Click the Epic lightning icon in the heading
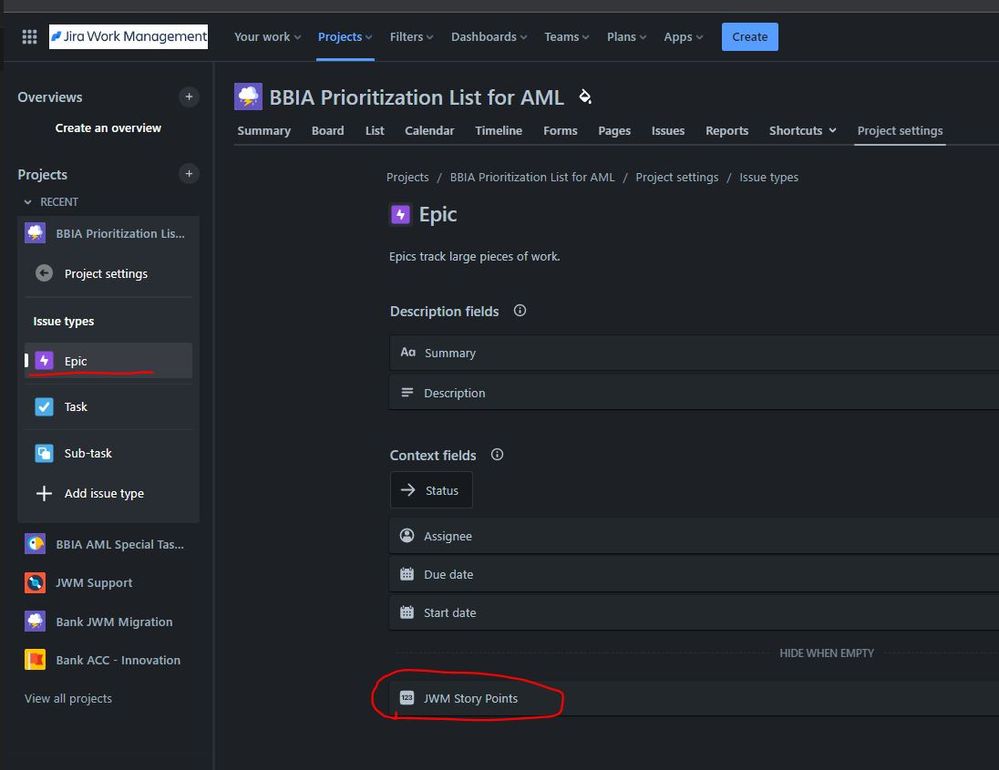 [x=400, y=215]
